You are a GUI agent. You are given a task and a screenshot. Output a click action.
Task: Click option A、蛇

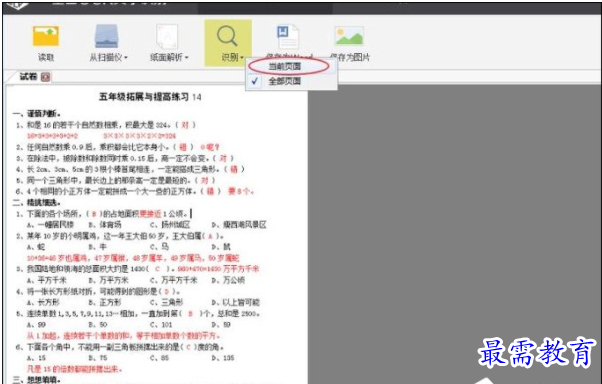click(x=36, y=247)
